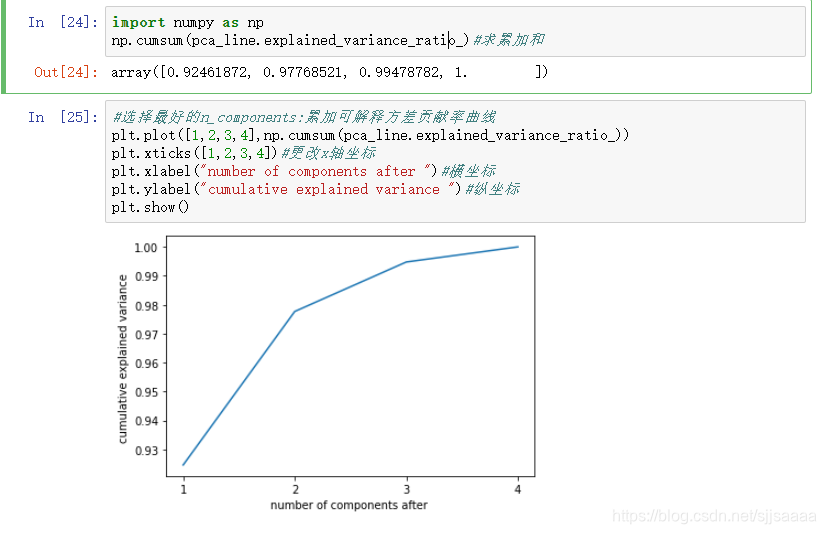Click the Out[24]: prompt label
This screenshot has width=826, height=534.
pyautogui.click(x=66, y=72)
